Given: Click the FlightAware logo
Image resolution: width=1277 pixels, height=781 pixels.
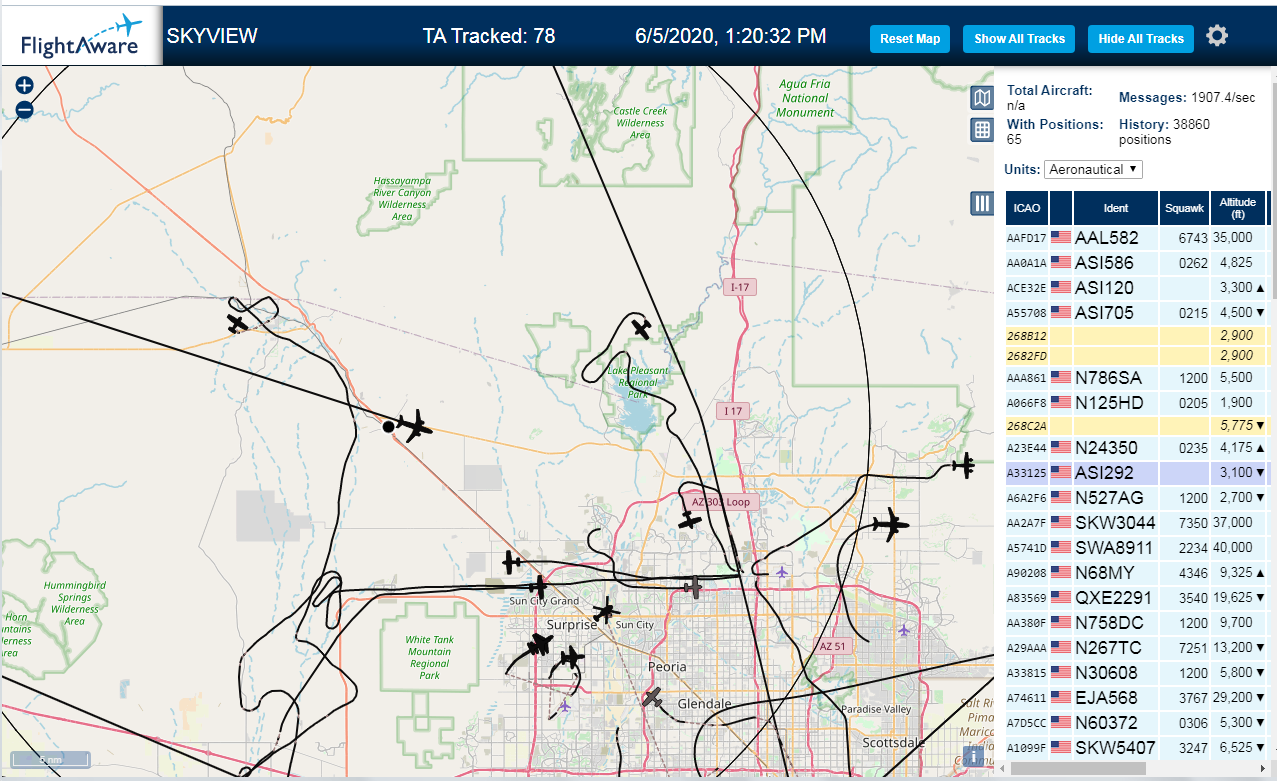Looking at the screenshot, I should [x=82, y=36].
